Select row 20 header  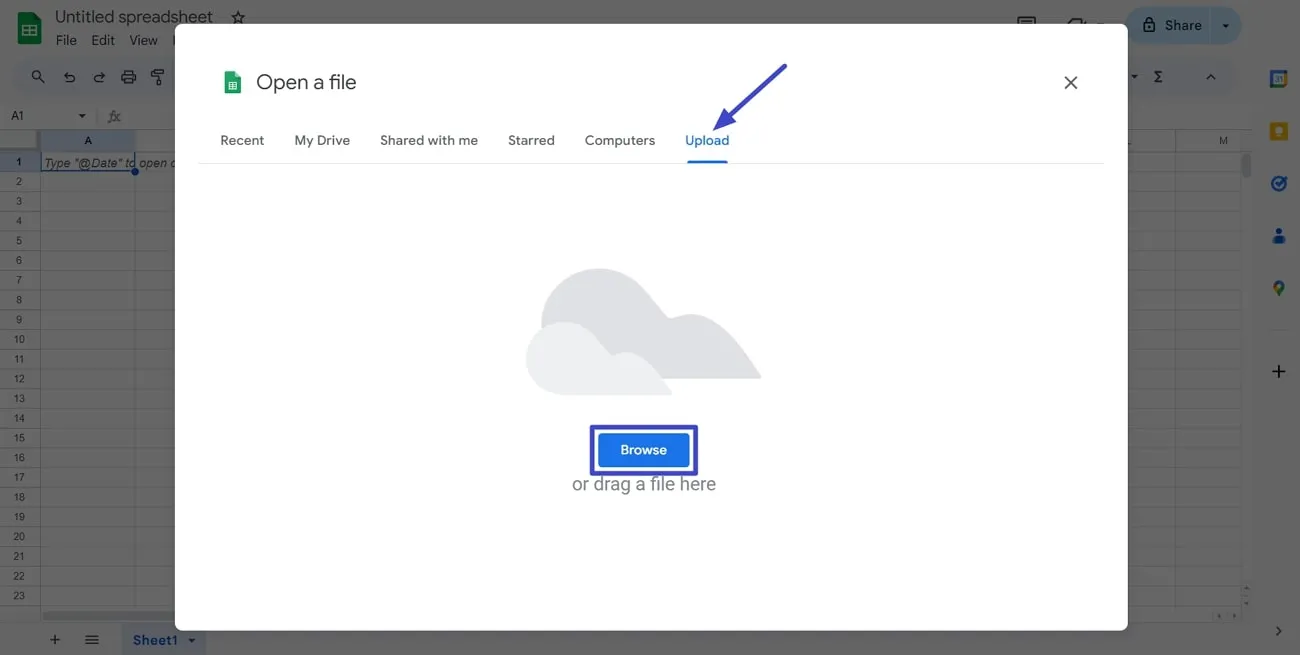pyautogui.click(x=19, y=536)
